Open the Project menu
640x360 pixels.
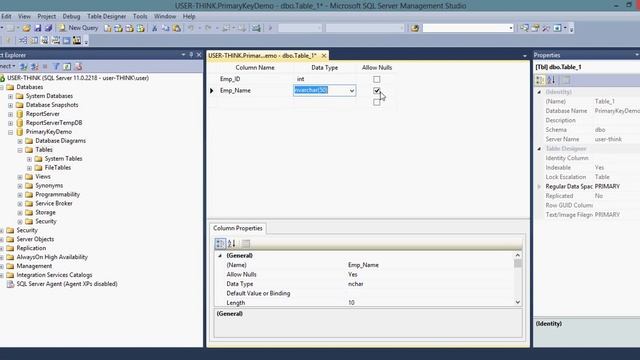[47, 16]
